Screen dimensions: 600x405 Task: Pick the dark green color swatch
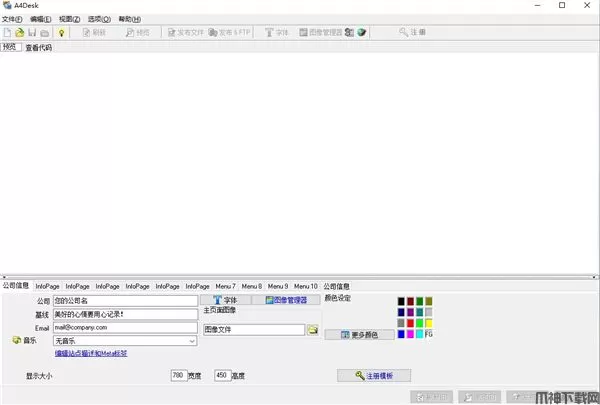[419, 301]
